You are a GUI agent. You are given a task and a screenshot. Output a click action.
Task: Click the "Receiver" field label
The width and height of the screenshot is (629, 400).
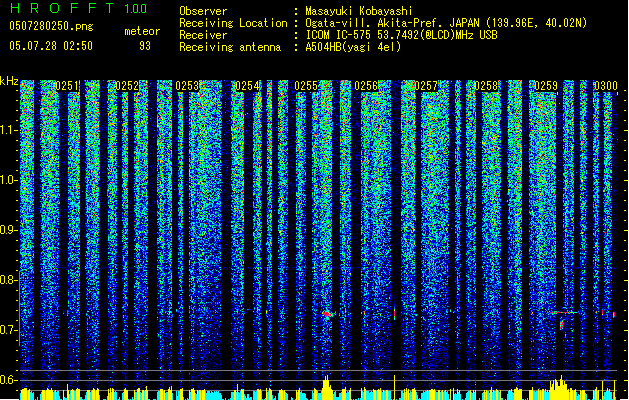203,35
